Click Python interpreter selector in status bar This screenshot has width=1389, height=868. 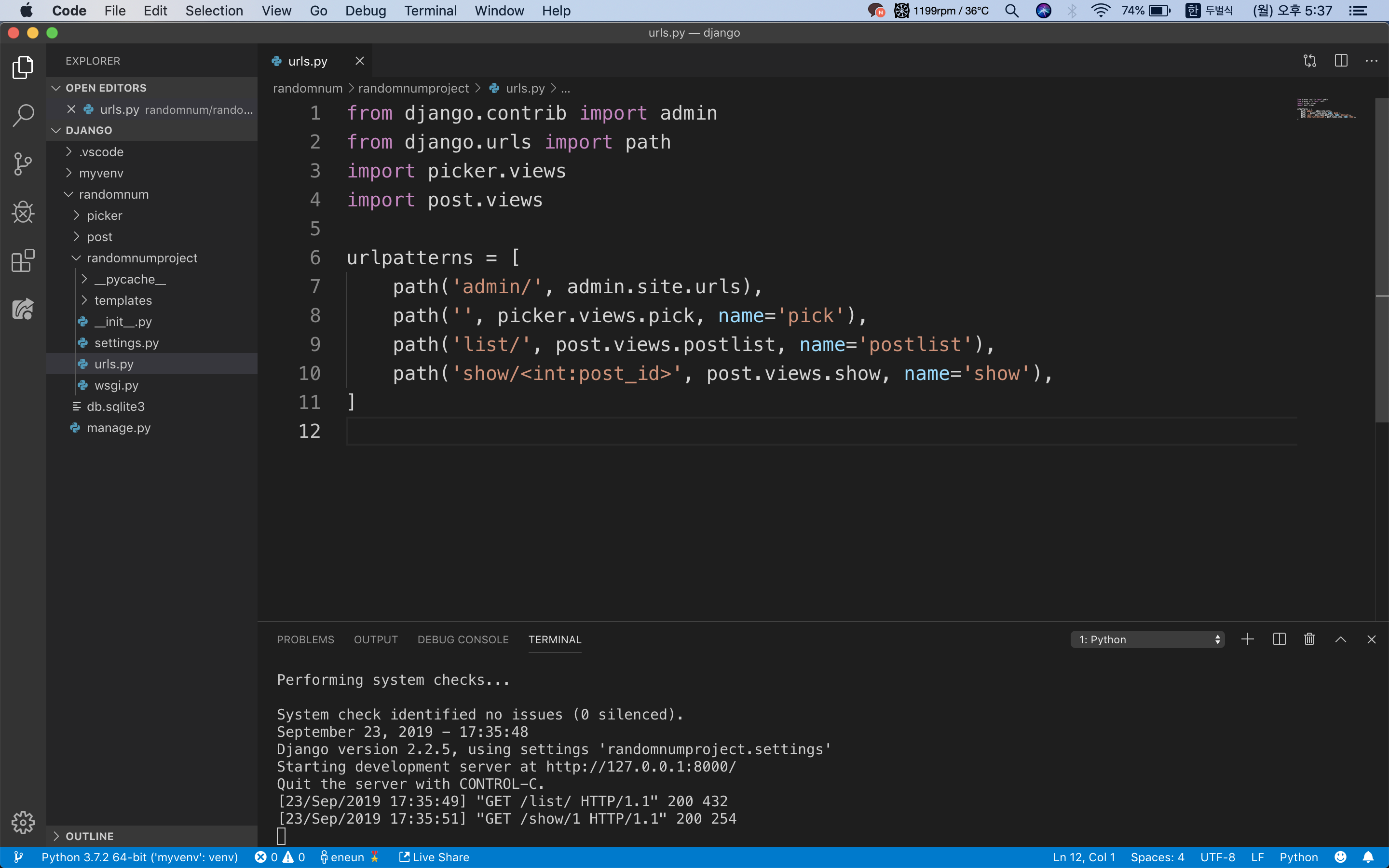[139, 857]
